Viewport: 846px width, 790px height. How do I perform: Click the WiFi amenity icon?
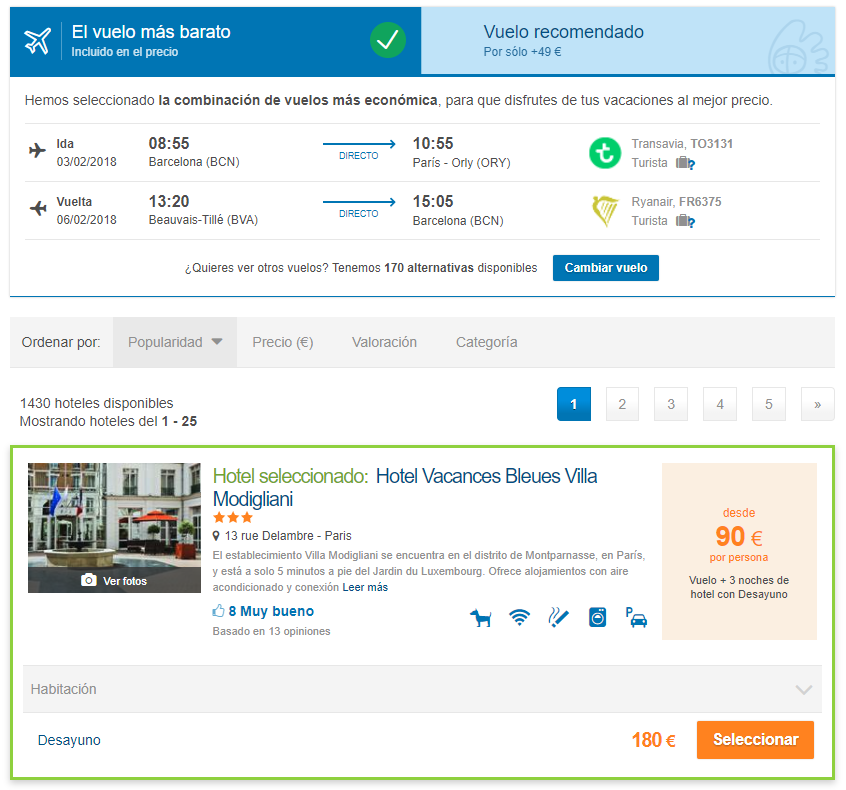519,618
